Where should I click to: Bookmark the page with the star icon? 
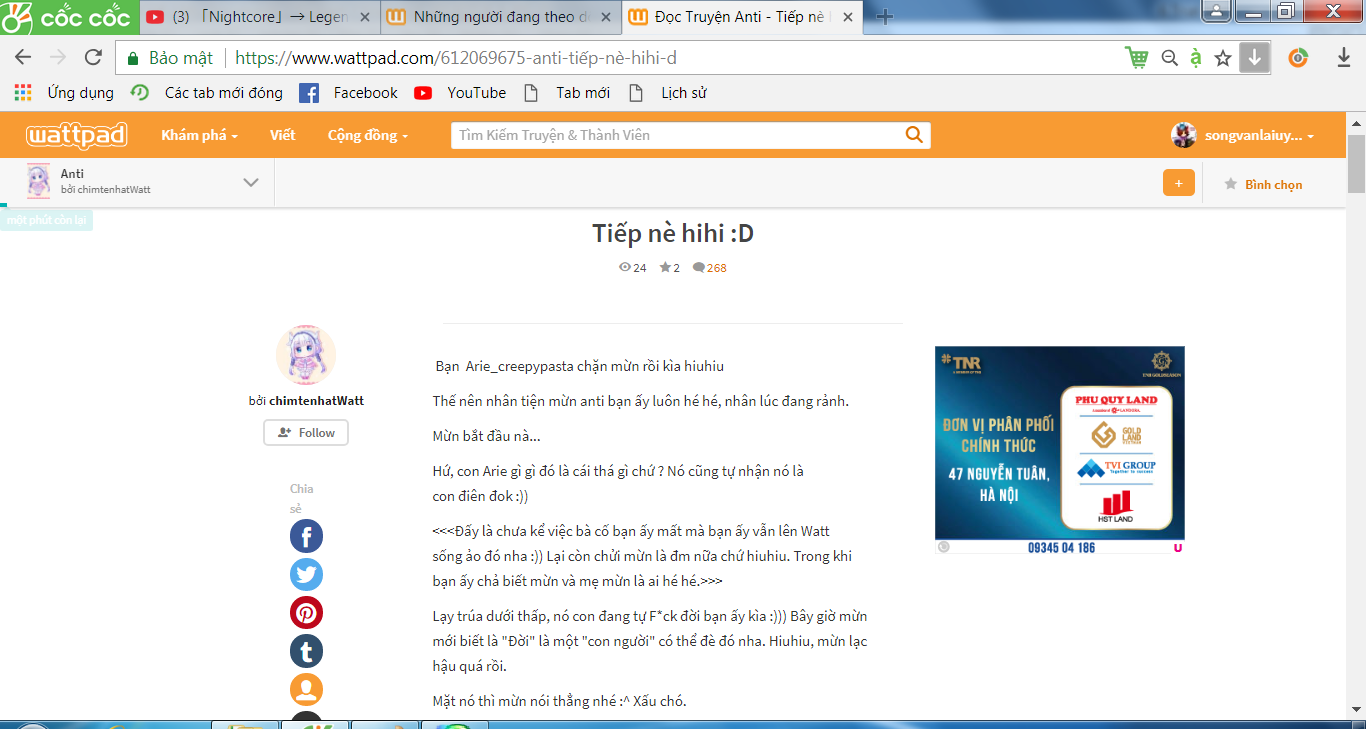1223,58
